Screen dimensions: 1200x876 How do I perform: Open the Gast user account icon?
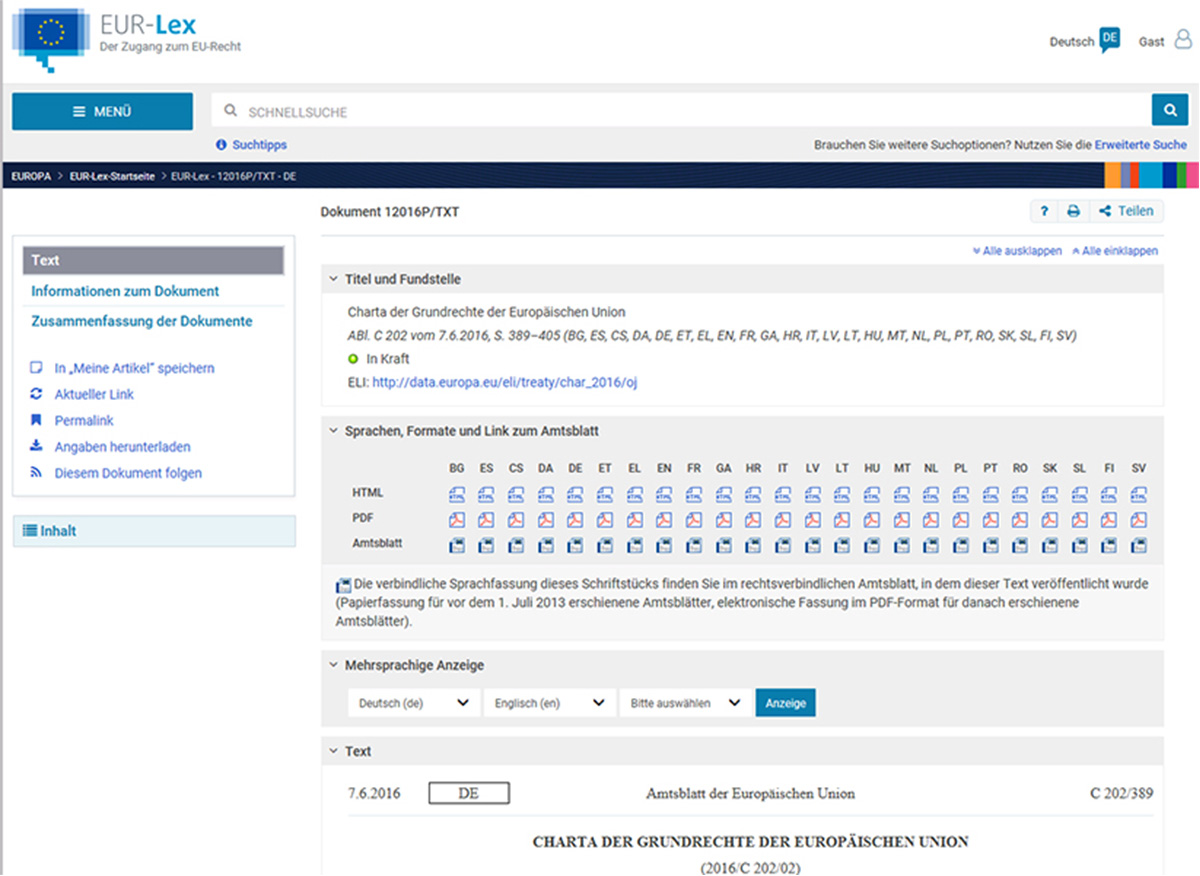coord(1183,40)
